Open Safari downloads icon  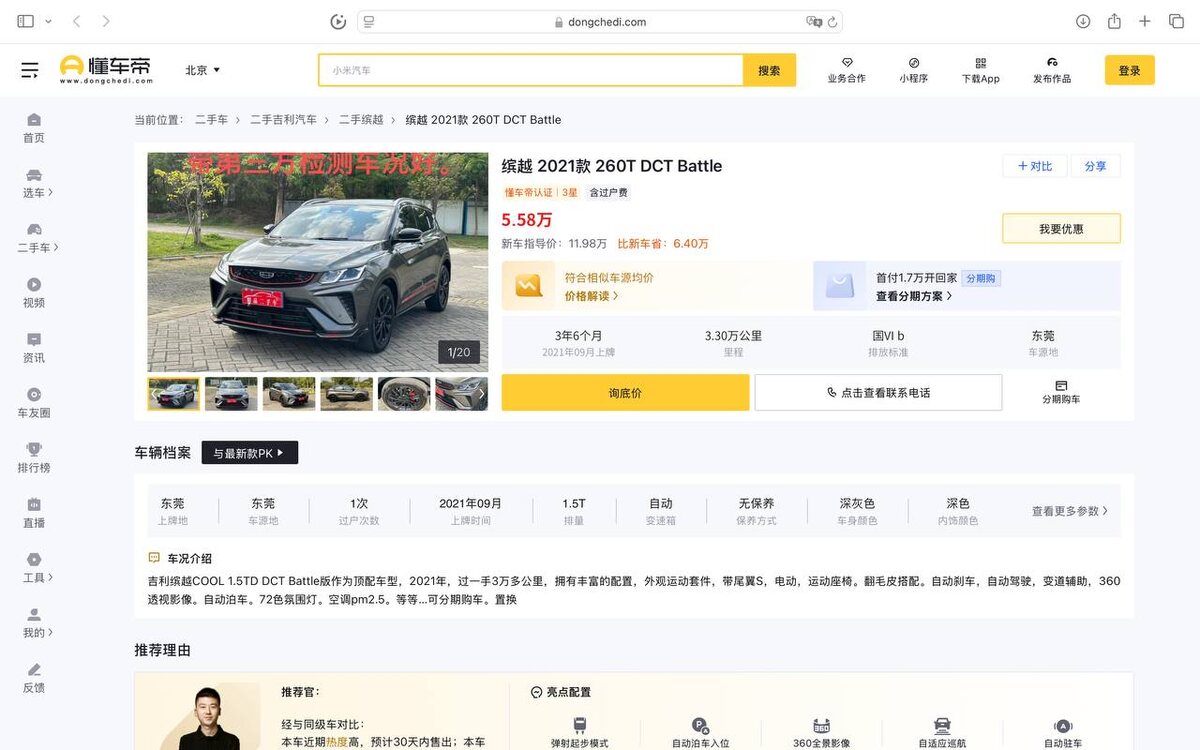[1083, 21]
